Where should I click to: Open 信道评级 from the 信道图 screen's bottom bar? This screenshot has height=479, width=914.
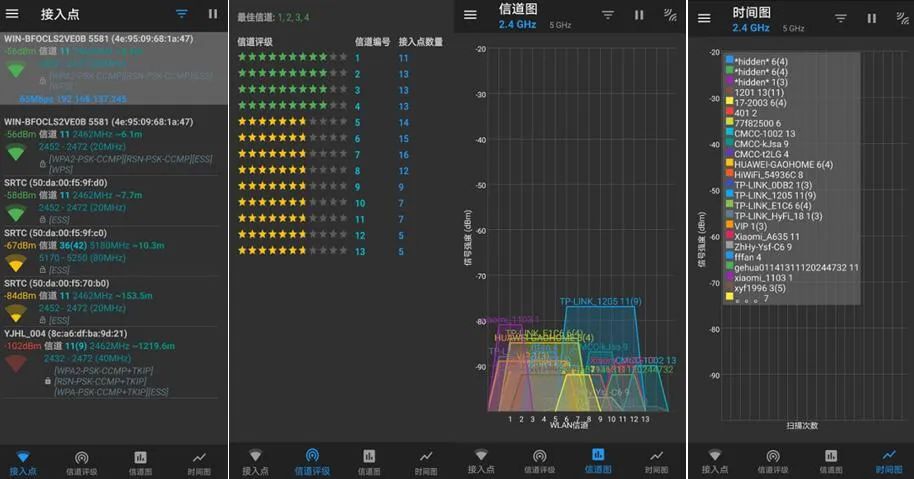coord(540,461)
